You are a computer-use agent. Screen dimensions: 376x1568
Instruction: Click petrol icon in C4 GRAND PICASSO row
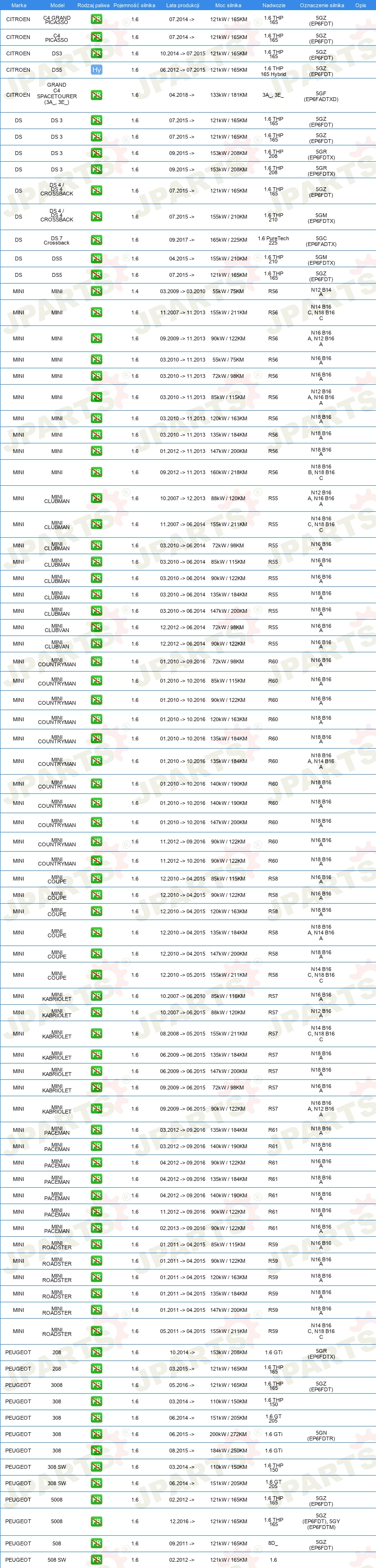96,19
